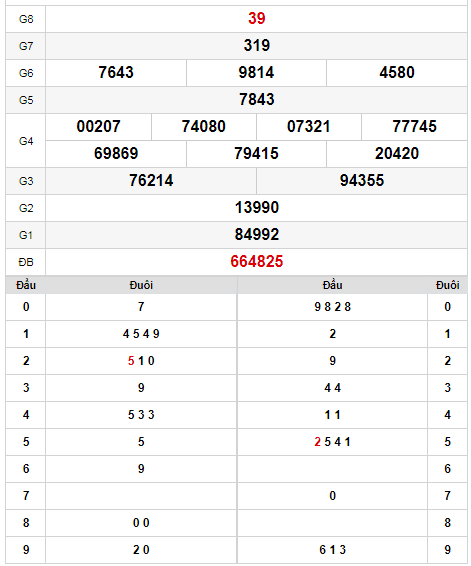Select G4 number 00207
Image resolution: width=471 pixels, height=566 pixels.
tap(98, 127)
